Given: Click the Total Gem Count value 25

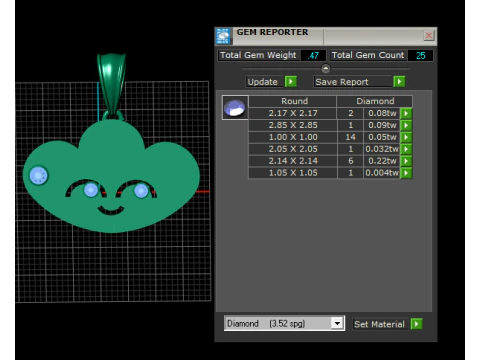Looking at the screenshot, I should click(420, 56).
